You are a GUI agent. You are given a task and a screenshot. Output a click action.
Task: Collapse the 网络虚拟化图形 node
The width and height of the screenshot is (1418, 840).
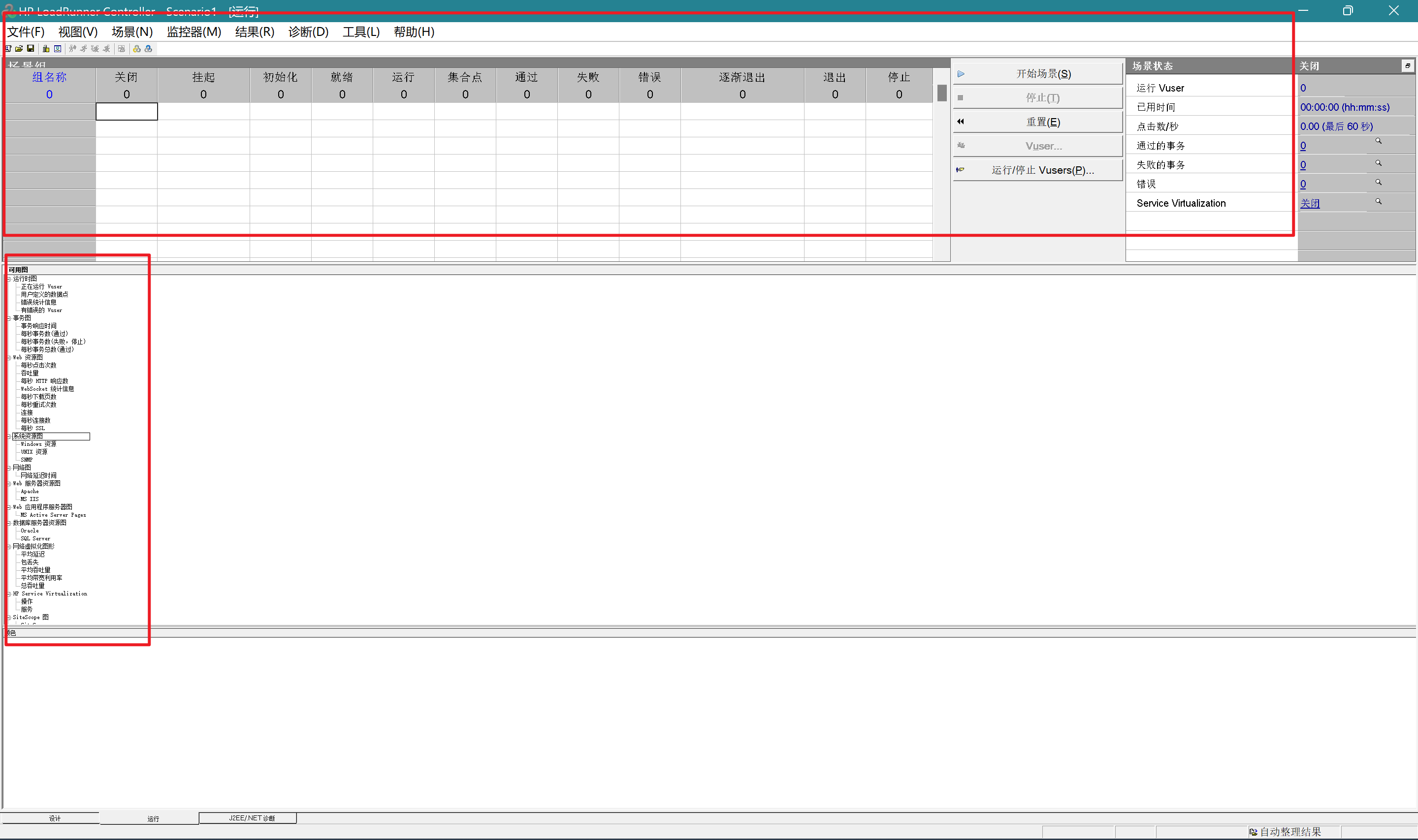tap(8, 547)
